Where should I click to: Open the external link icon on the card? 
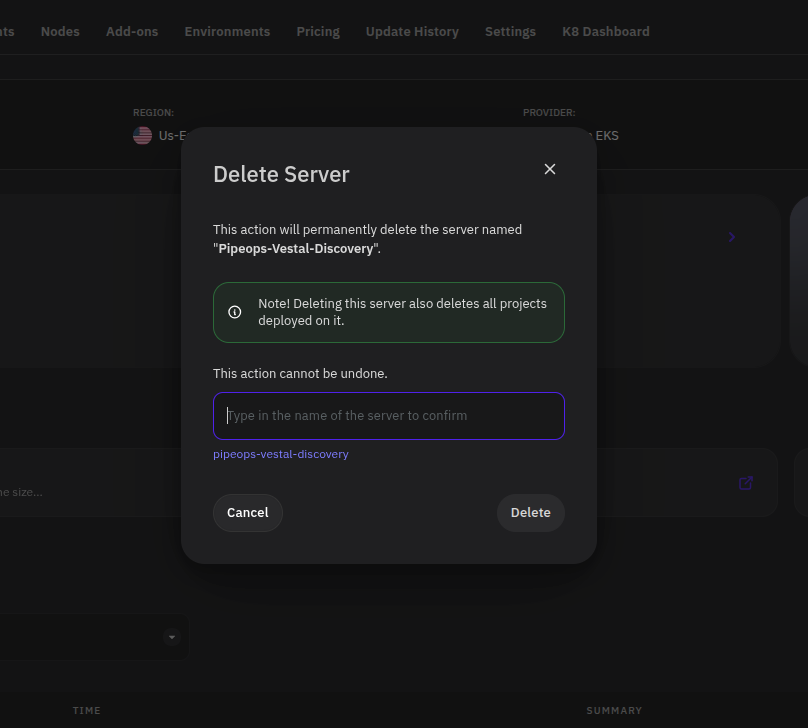pos(746,483)
